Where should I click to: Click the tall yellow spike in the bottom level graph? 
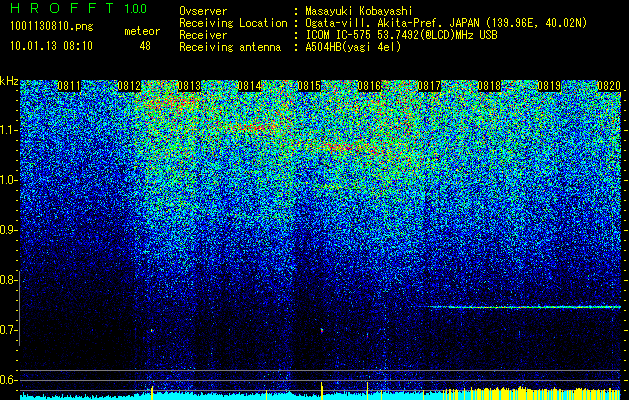[322, 391]
